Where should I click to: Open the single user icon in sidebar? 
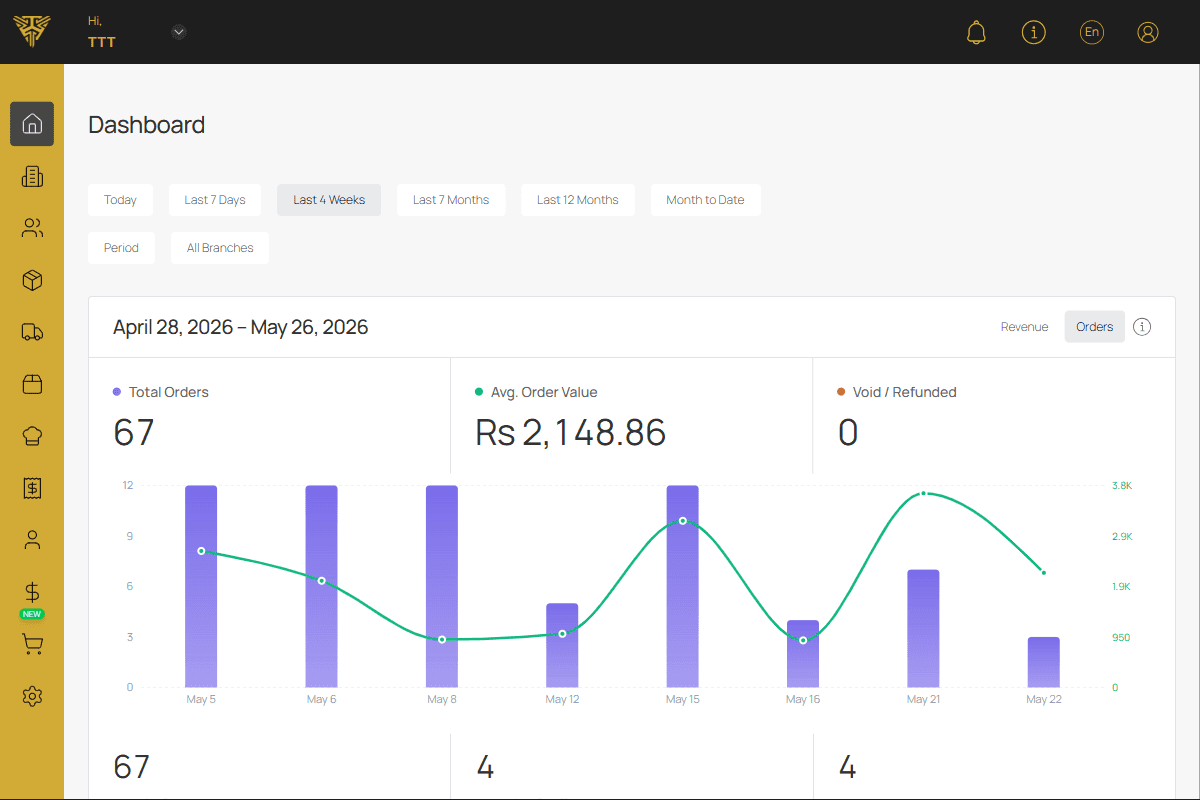[32, 540]
